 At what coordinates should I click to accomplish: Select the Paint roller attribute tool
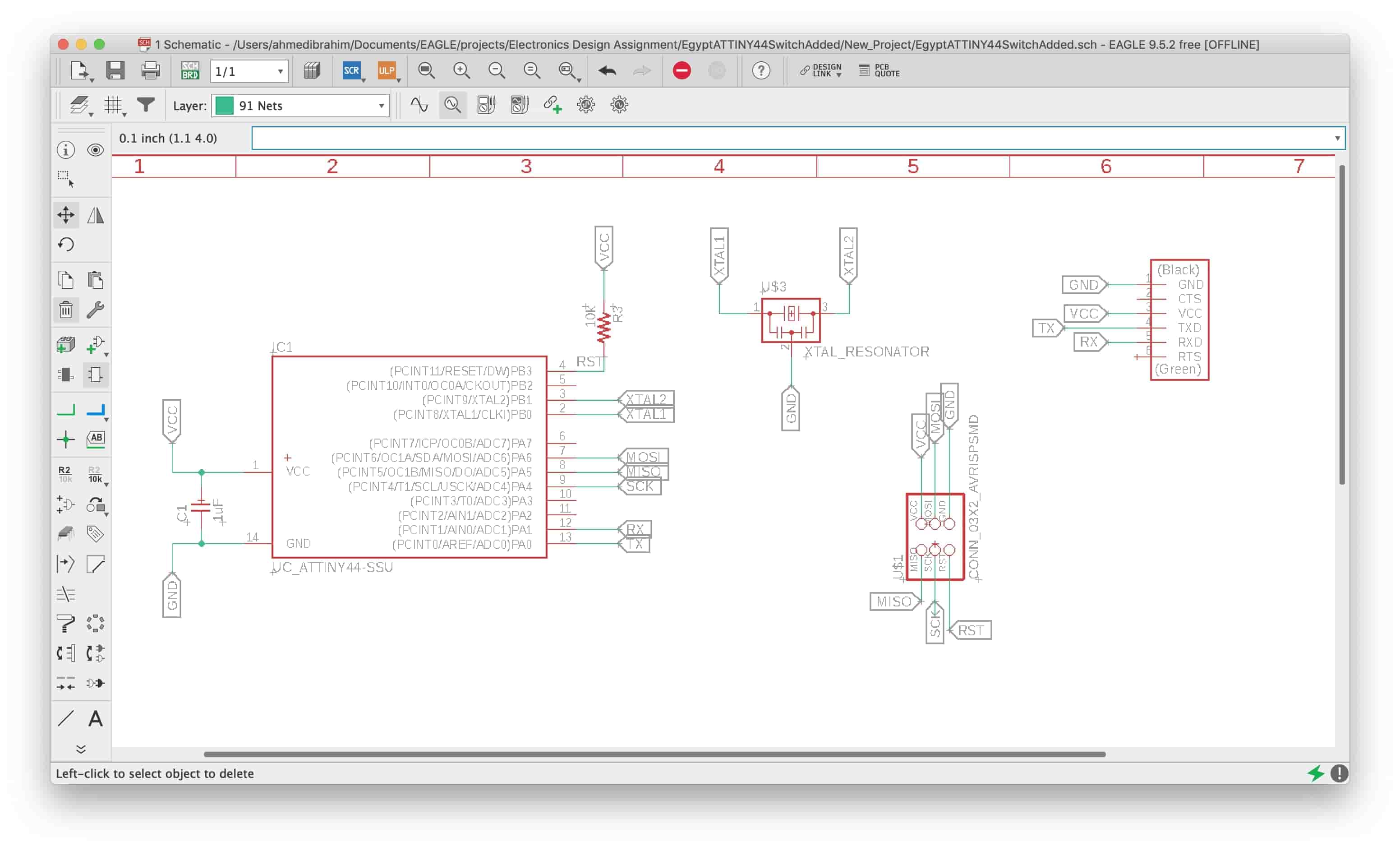66,624
